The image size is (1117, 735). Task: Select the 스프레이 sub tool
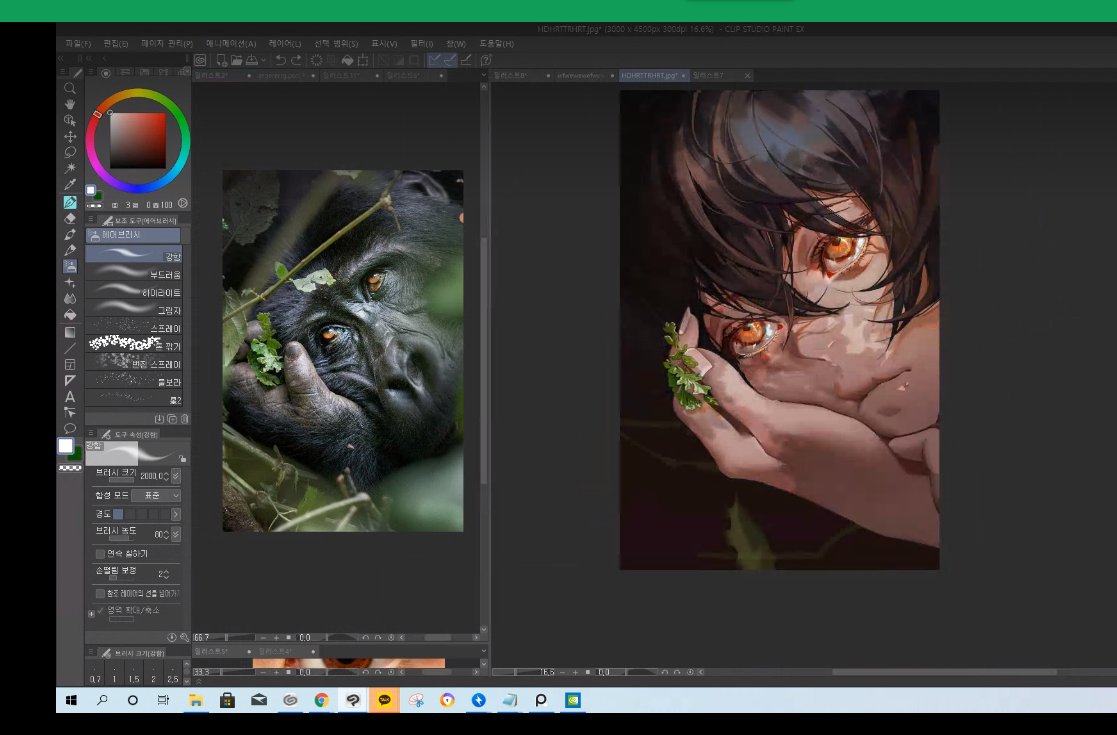point(134,328)
